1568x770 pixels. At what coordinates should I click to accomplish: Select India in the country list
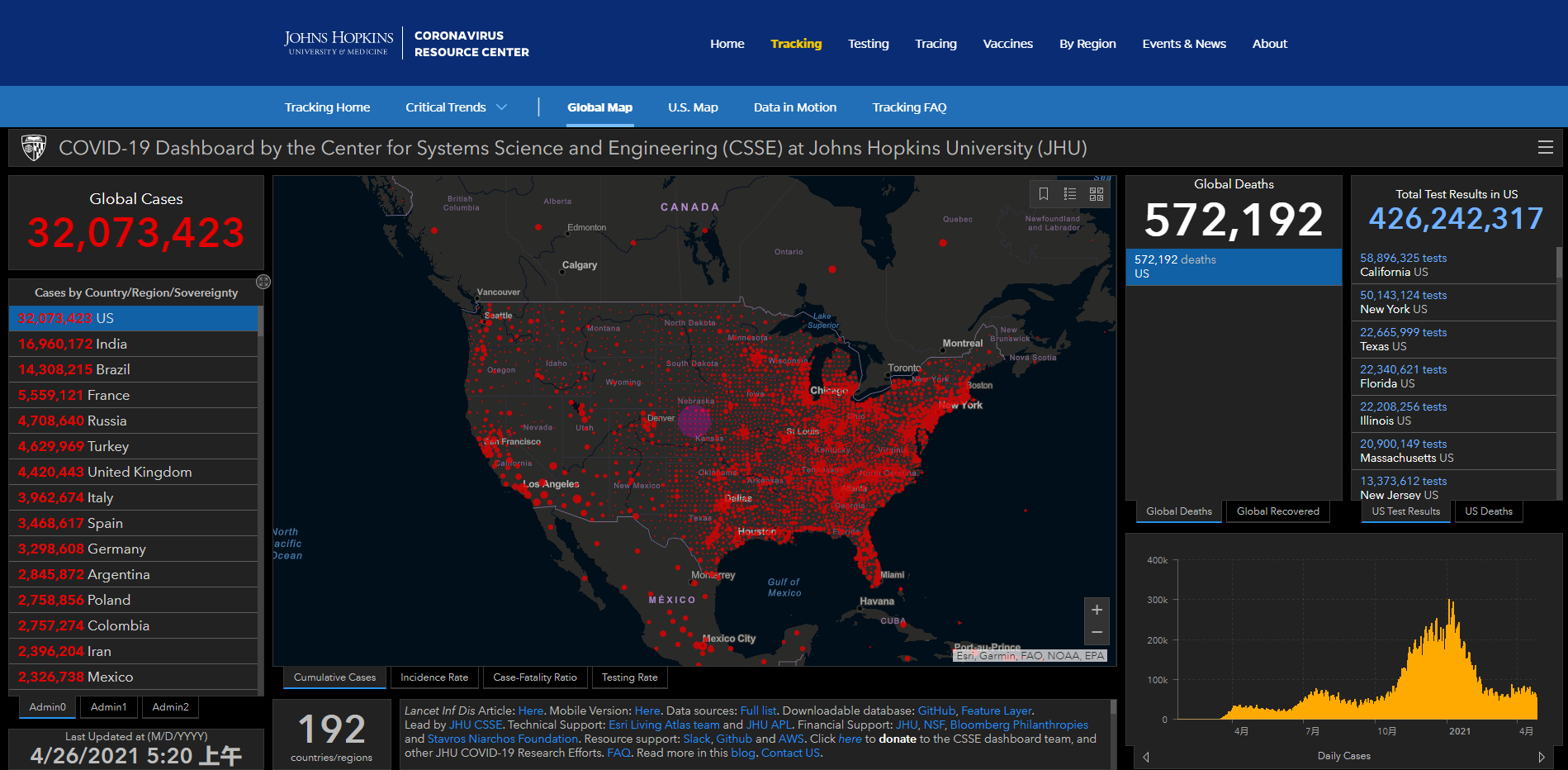[133, 344]
